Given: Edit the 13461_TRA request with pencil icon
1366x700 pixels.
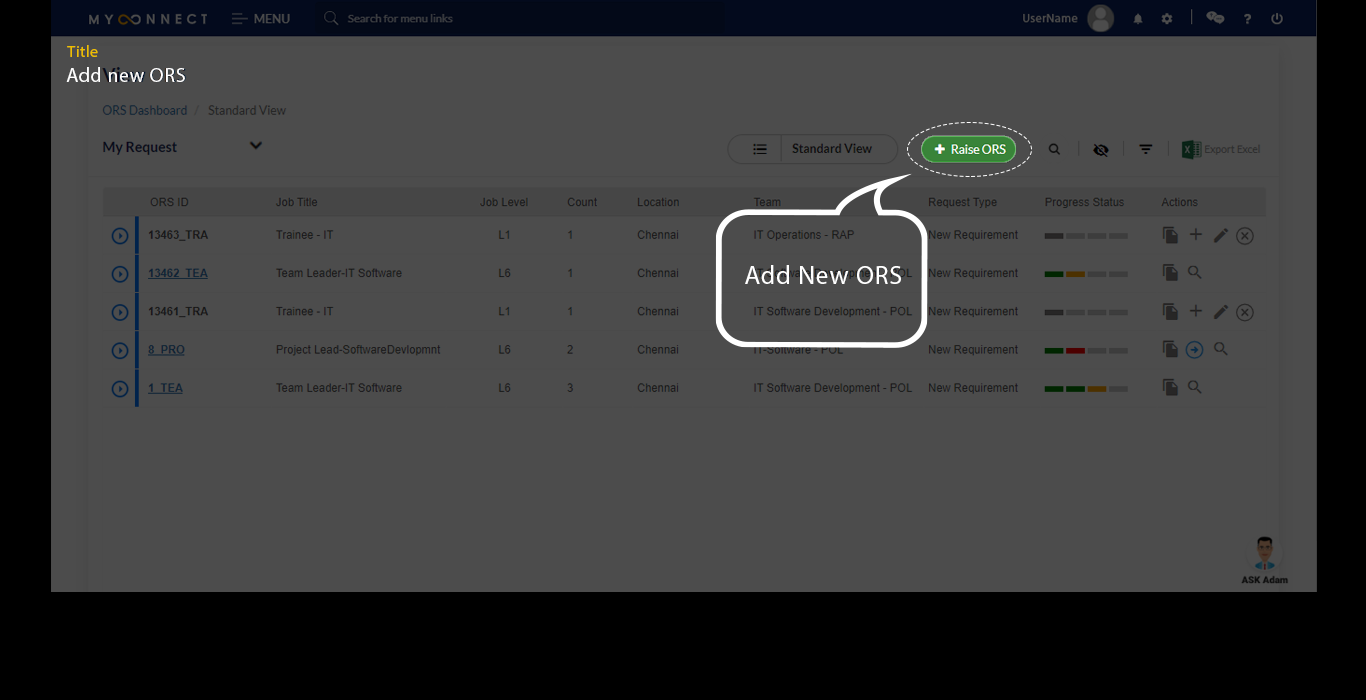Looking at the screenshot, I should click(x=1220, y=312).
